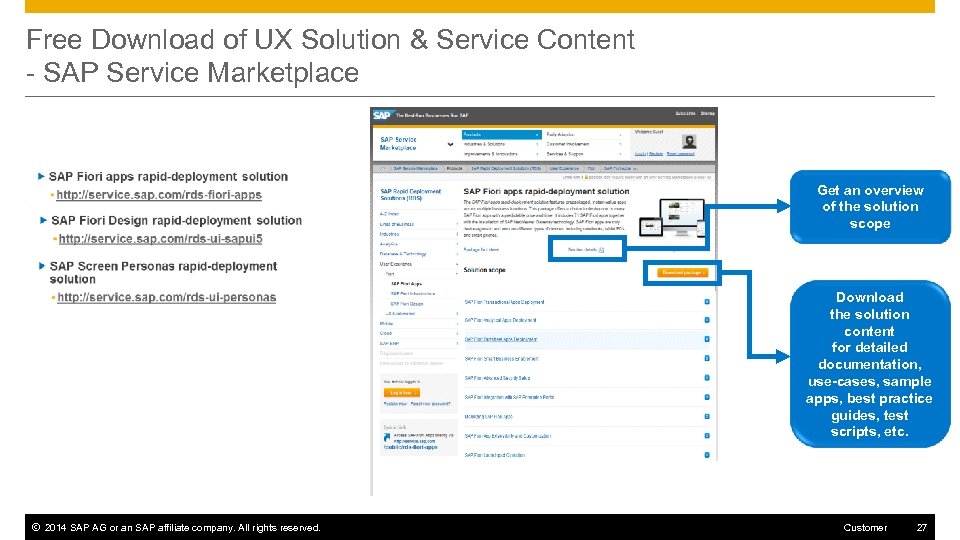Expand icon for Transactional Apps Deployment row
960x540 pixels.
(707, 302)
